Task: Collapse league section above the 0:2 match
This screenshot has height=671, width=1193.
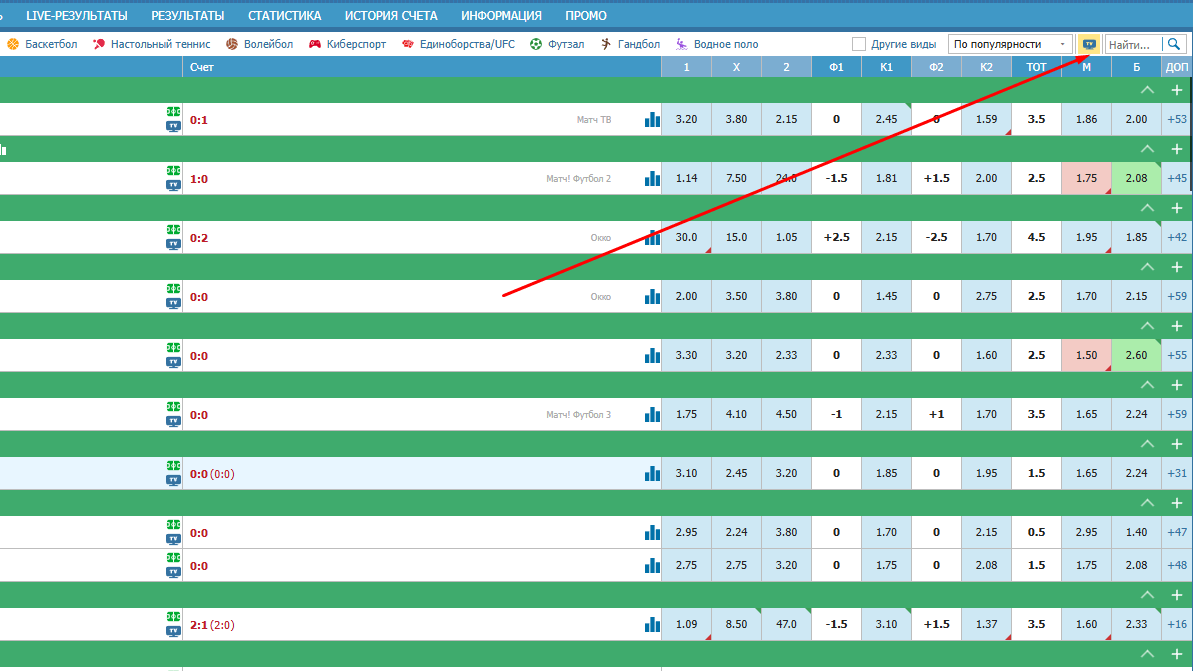Action: click(x=1147, y=208)
